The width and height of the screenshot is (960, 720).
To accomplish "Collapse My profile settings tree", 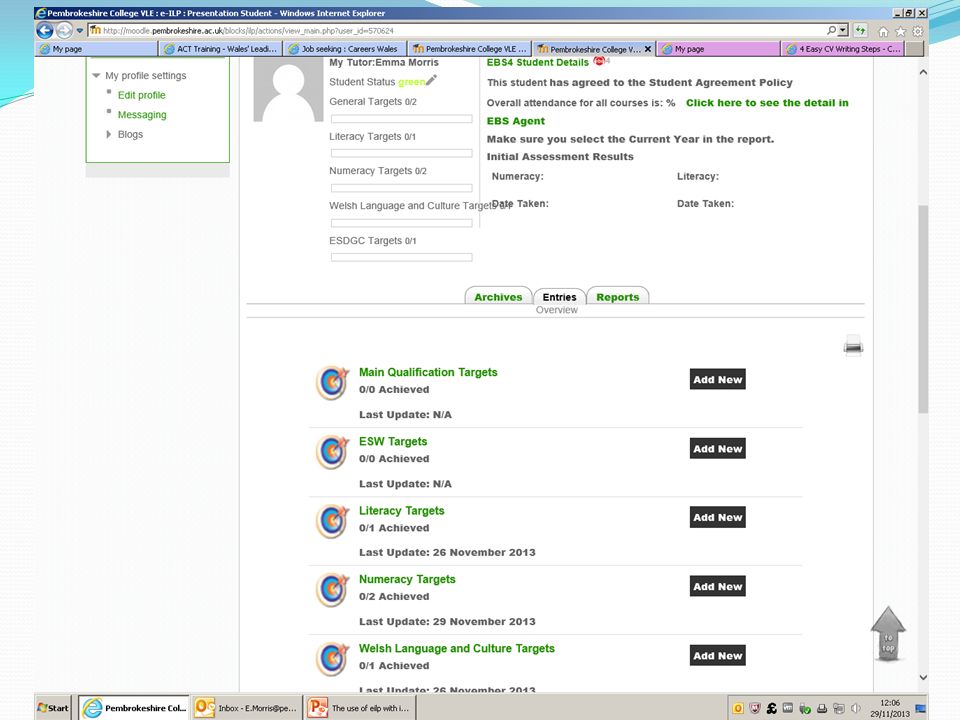I will pyautogui.click(x=96, y=75).
